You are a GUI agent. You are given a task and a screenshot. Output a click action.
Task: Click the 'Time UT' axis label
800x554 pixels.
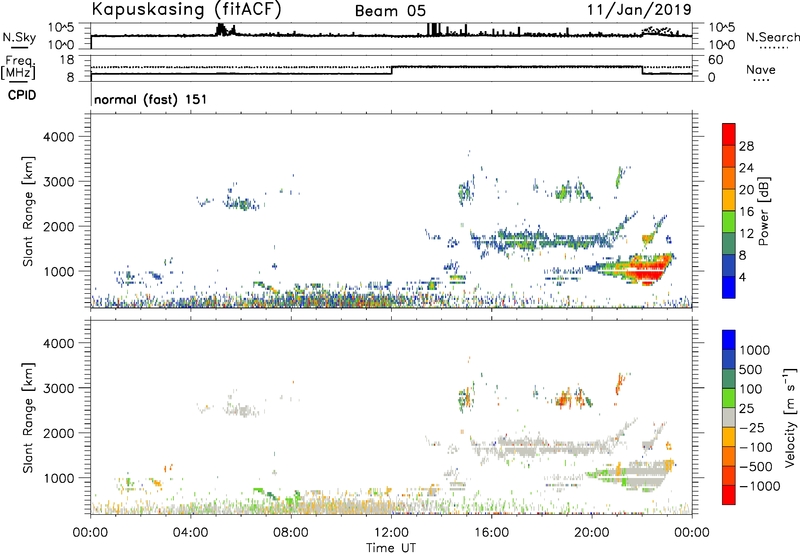point(391,548)
